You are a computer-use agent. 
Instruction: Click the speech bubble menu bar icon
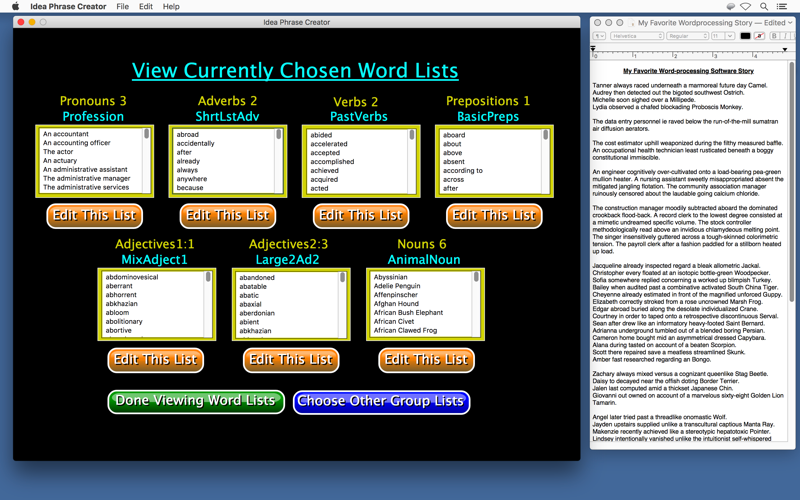[731, 6]
